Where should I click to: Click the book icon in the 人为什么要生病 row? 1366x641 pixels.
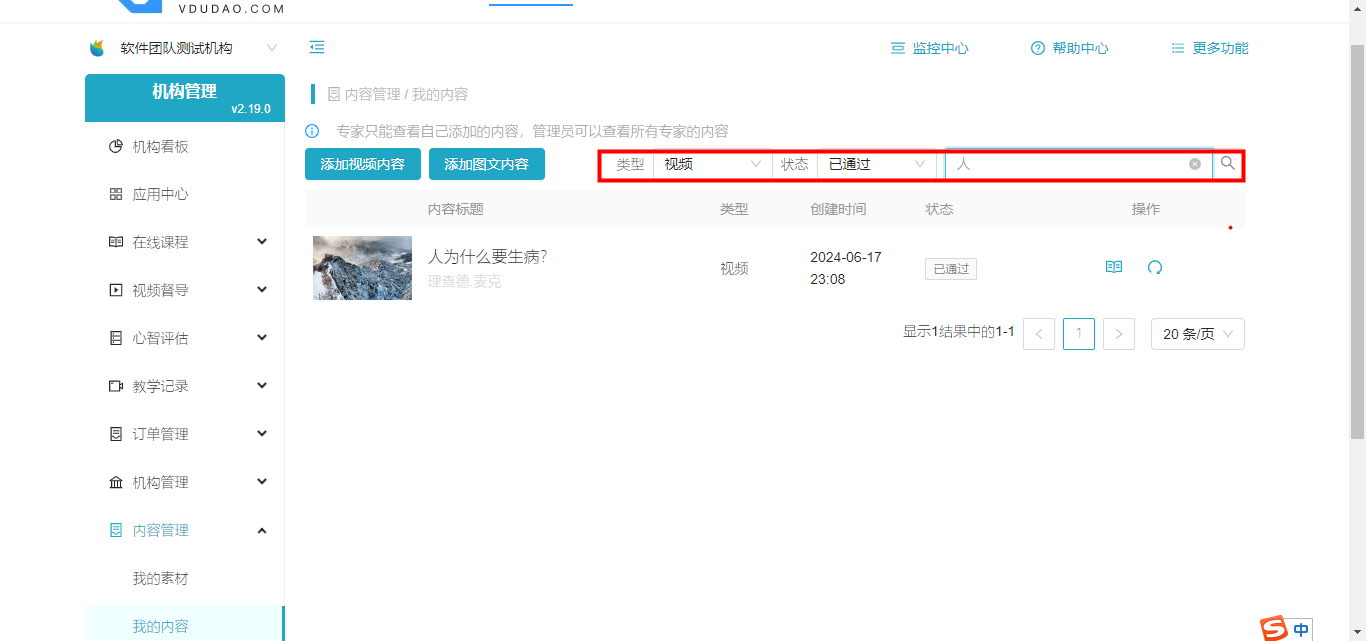(x=1114, y=267)
